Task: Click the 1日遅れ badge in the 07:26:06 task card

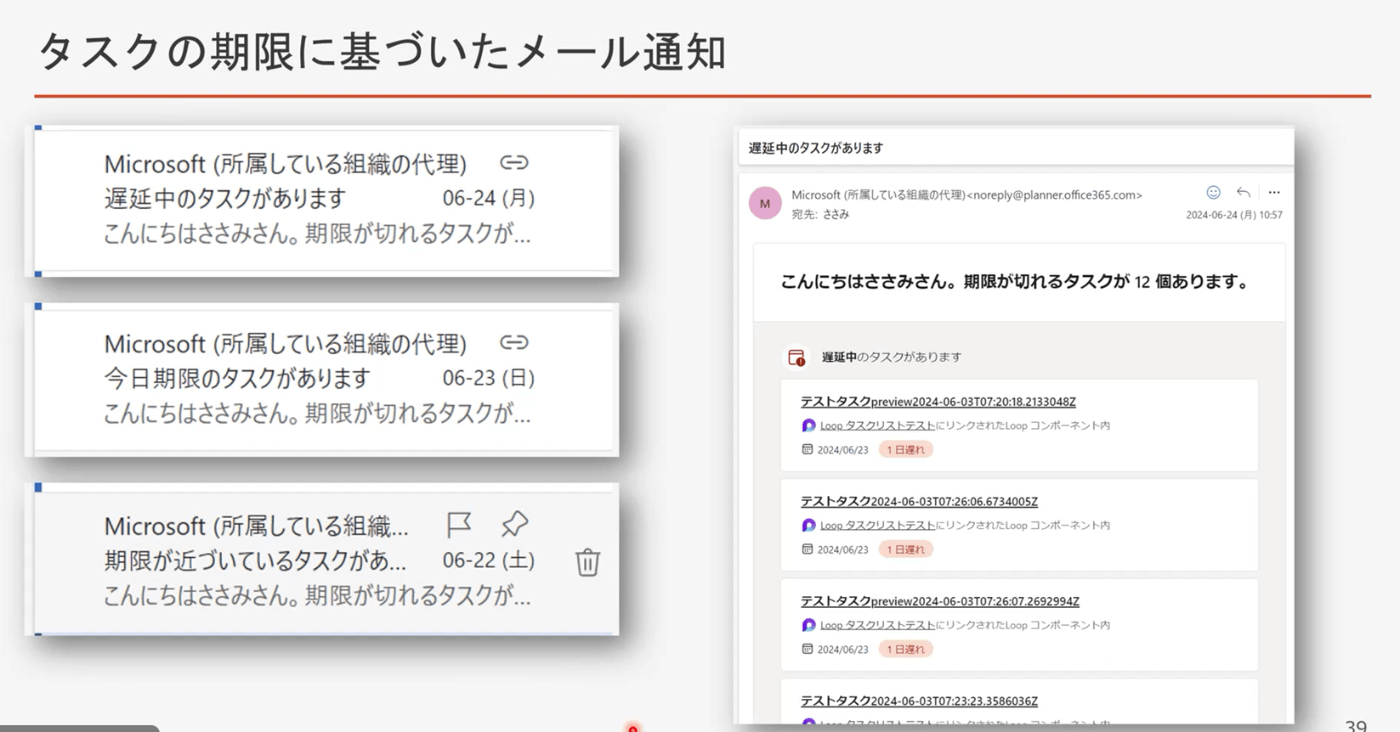Action: [x=906, y=549]
